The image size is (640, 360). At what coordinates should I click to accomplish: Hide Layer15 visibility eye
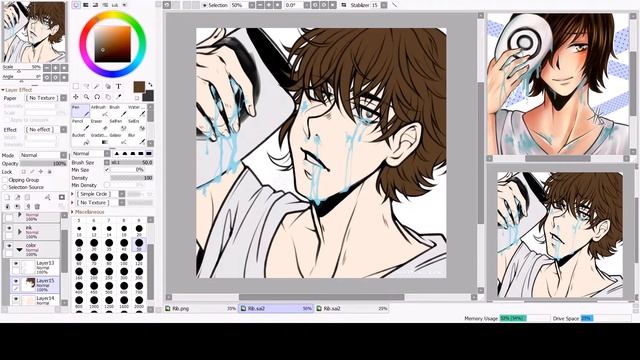coord(16,281)
